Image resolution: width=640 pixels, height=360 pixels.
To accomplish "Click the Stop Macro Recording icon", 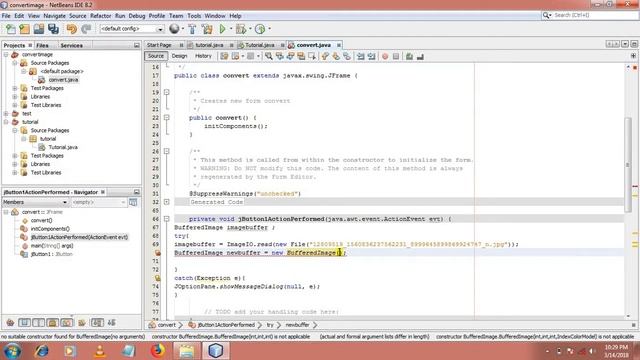I will [x=396, y=56].
